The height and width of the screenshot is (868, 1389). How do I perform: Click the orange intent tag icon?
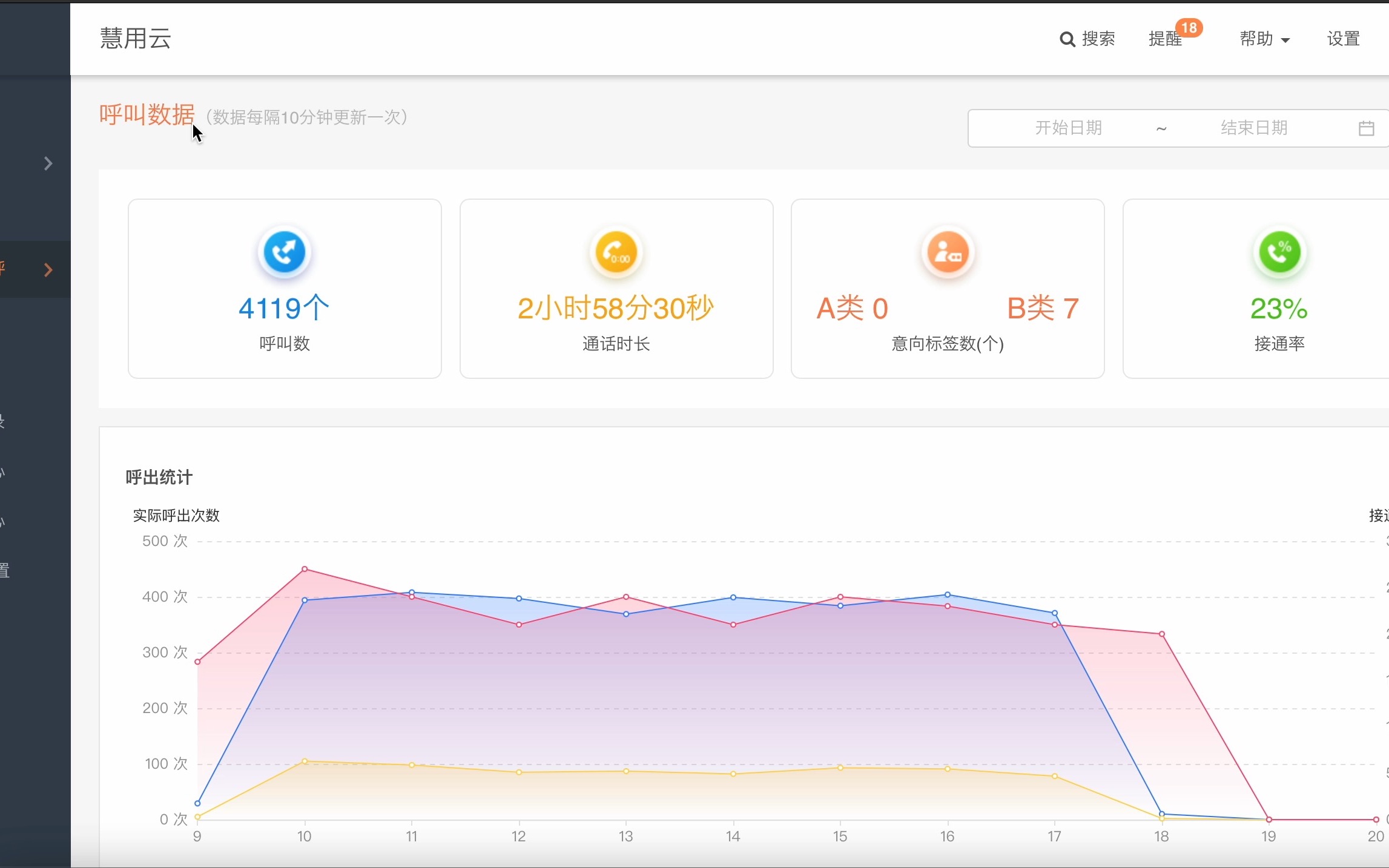point(948,252)
